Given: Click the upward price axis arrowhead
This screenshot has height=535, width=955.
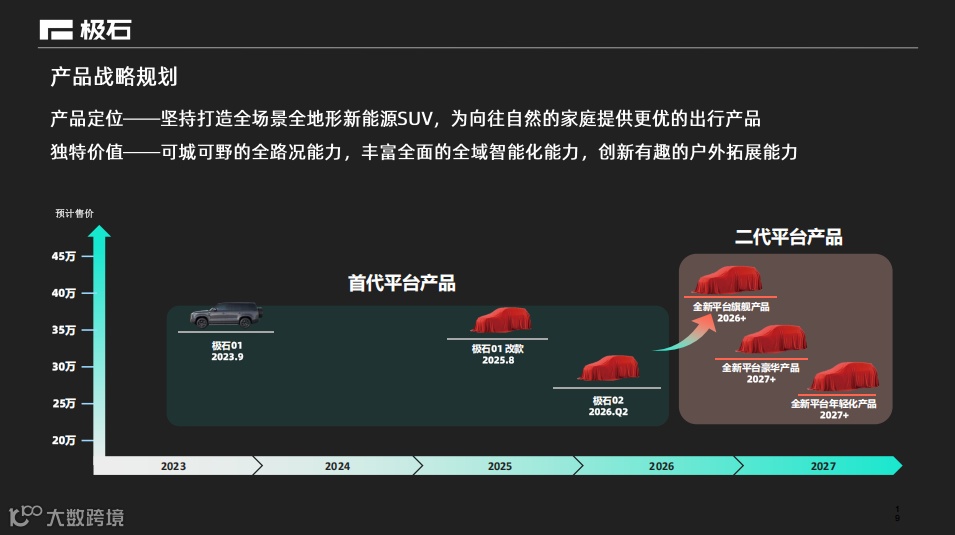Looking at the screenshot, I should [99, 232].
